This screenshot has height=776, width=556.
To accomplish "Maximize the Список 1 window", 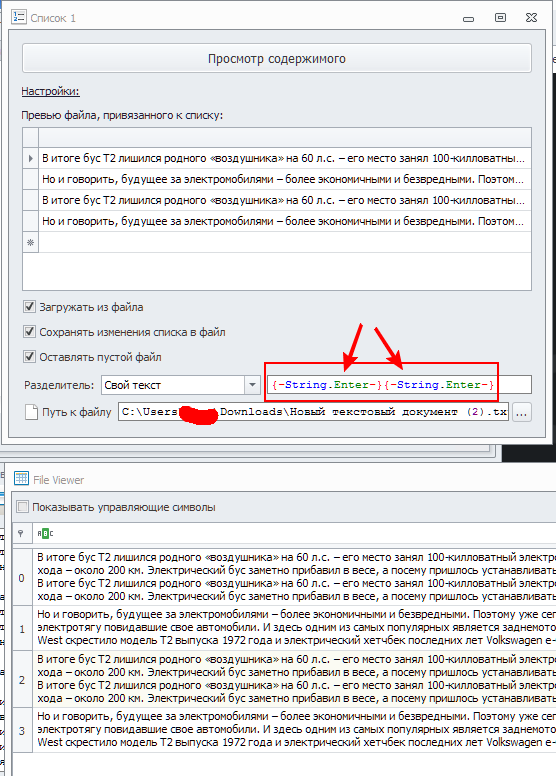I will point(501,18).
